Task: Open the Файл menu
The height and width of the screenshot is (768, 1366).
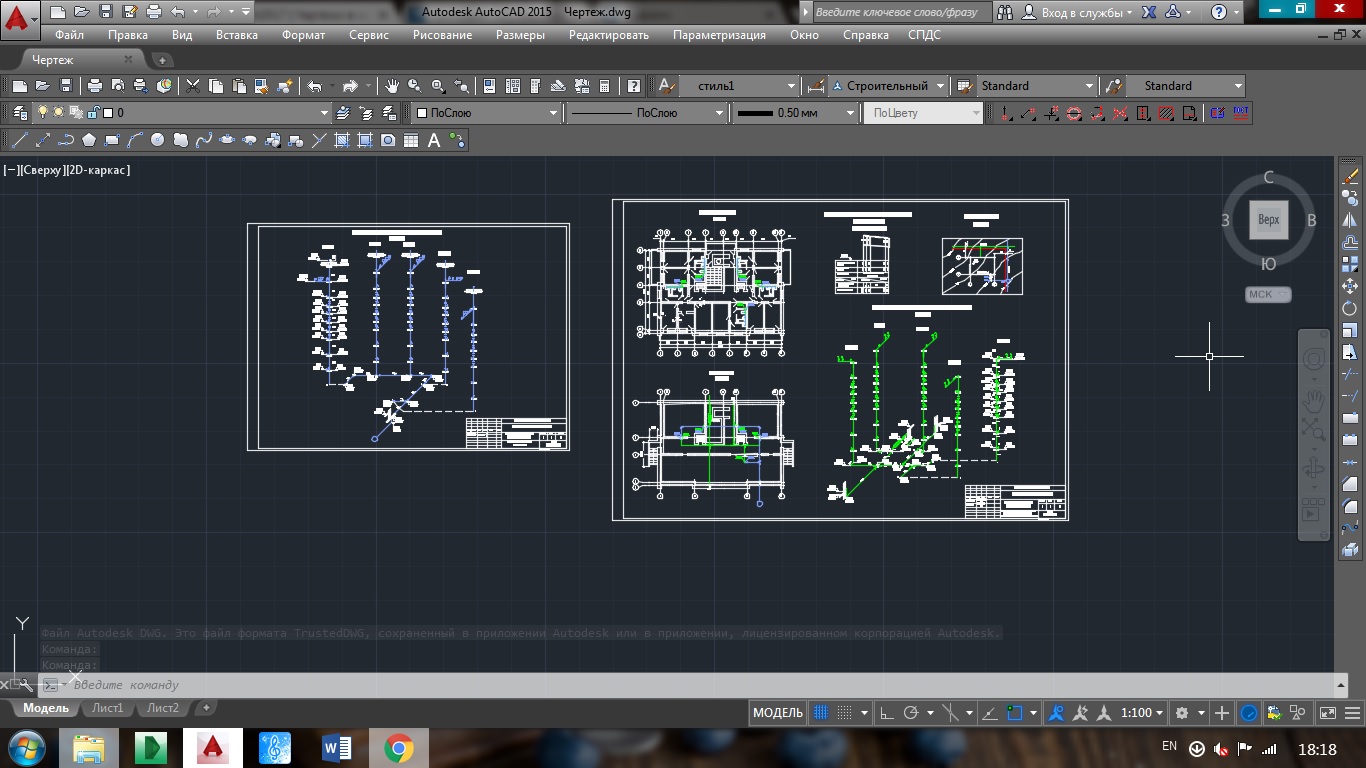Action: (70, 35)
